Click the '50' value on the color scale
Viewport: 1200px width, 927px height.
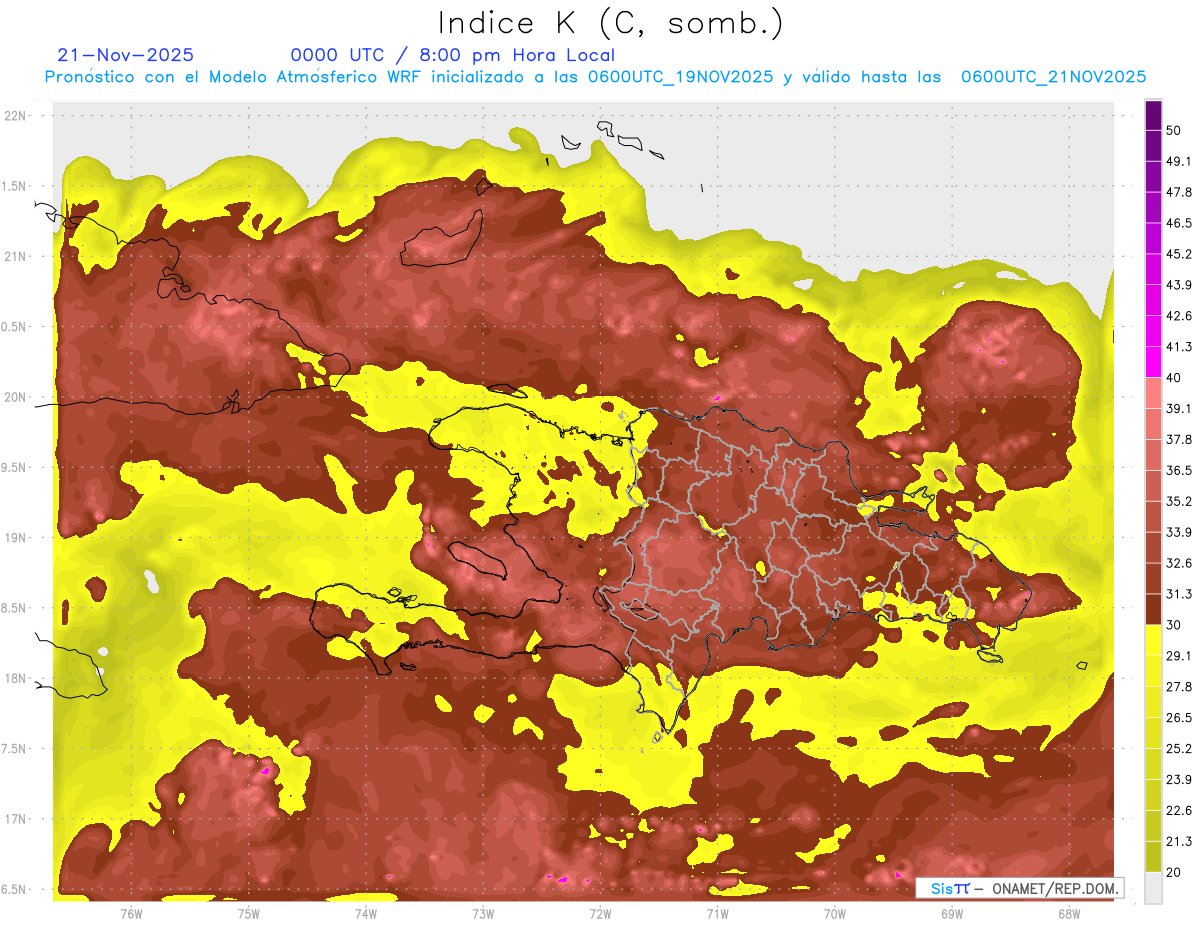1174,130
